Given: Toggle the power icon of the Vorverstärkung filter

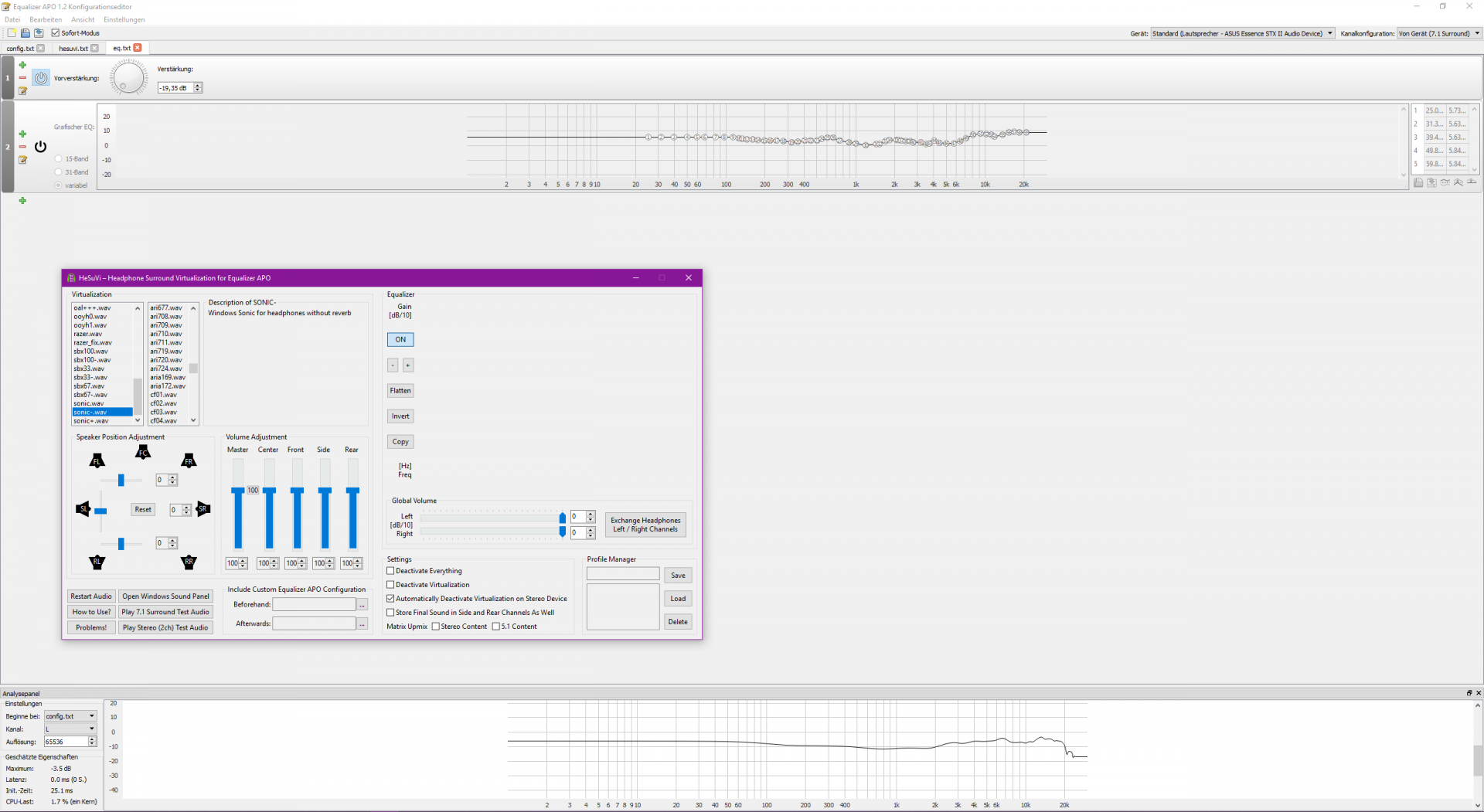Looking at the screenshot, I should click(41, 78).
